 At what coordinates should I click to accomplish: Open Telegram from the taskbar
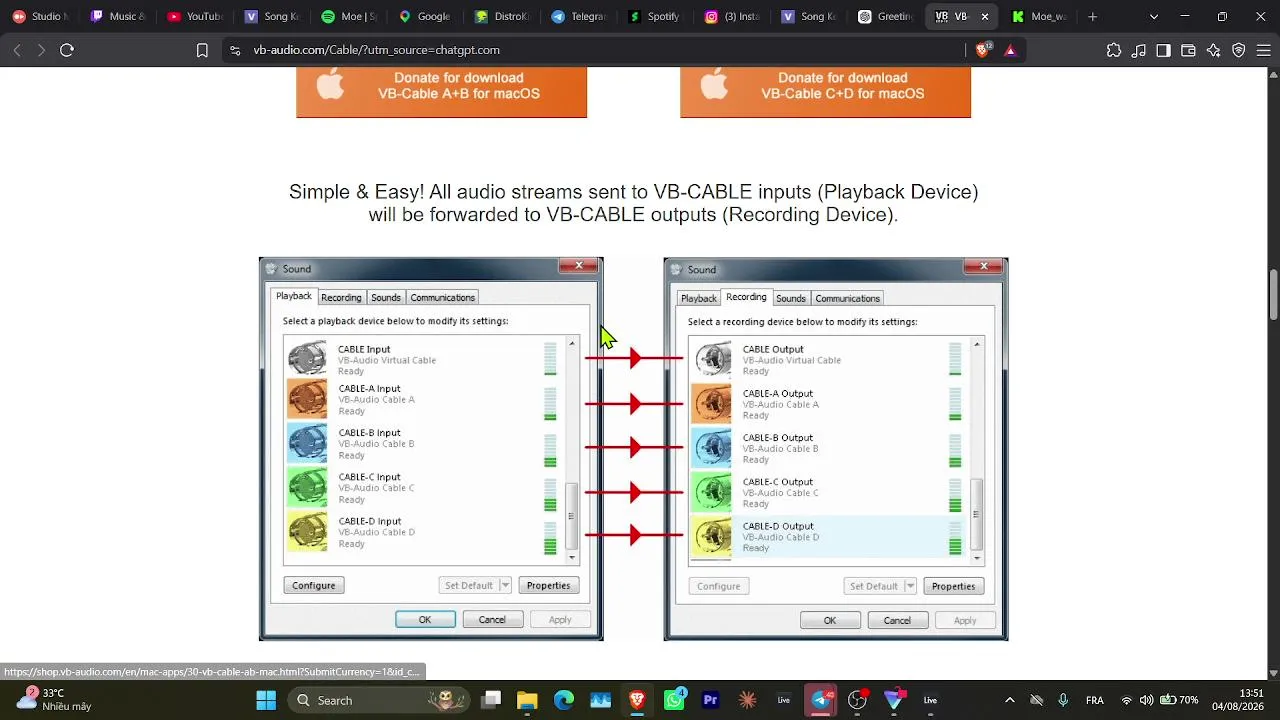tap(821, 700)
